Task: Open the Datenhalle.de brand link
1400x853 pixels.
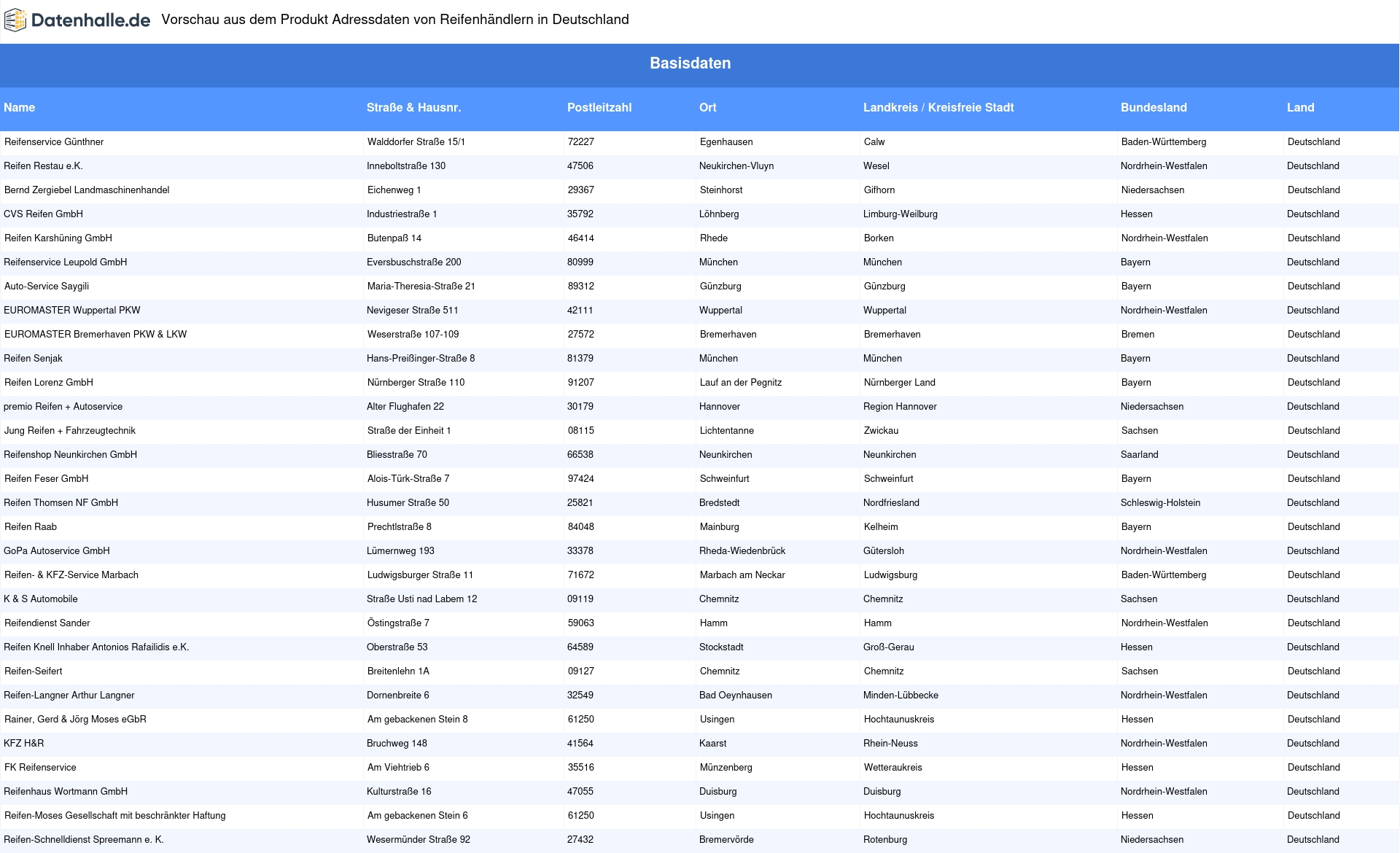Action: coord(77,20)
